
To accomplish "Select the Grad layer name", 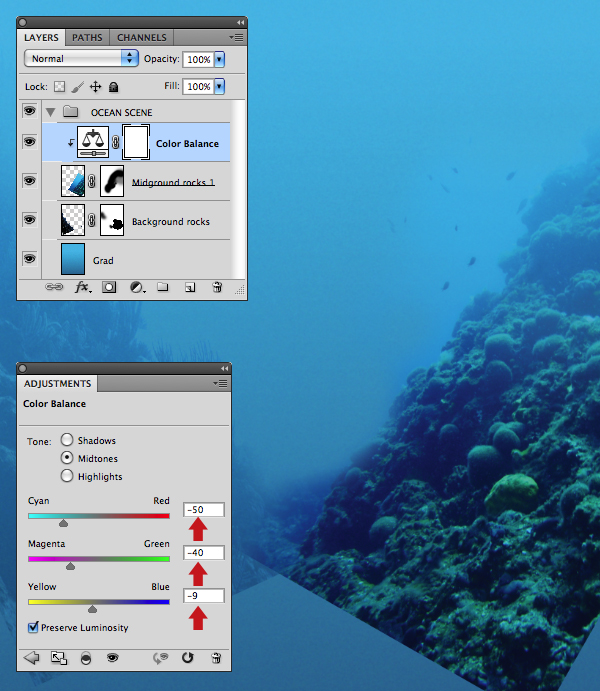I will (103, 260).
